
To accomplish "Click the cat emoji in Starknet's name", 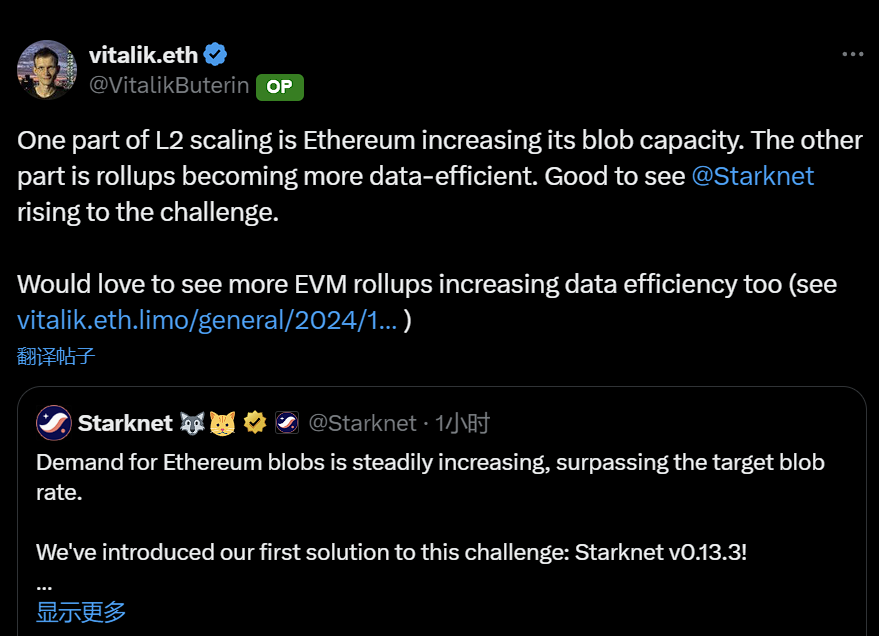I will [222, 421].
